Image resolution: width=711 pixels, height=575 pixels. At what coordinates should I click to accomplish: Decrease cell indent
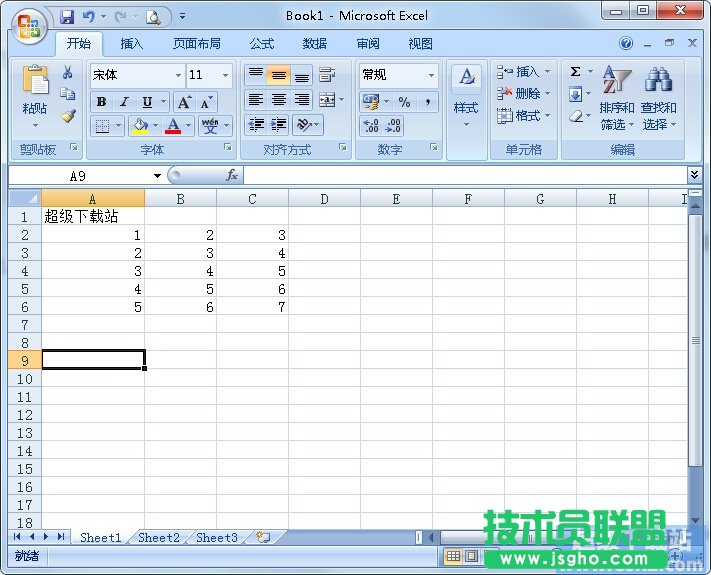(257, 125)
